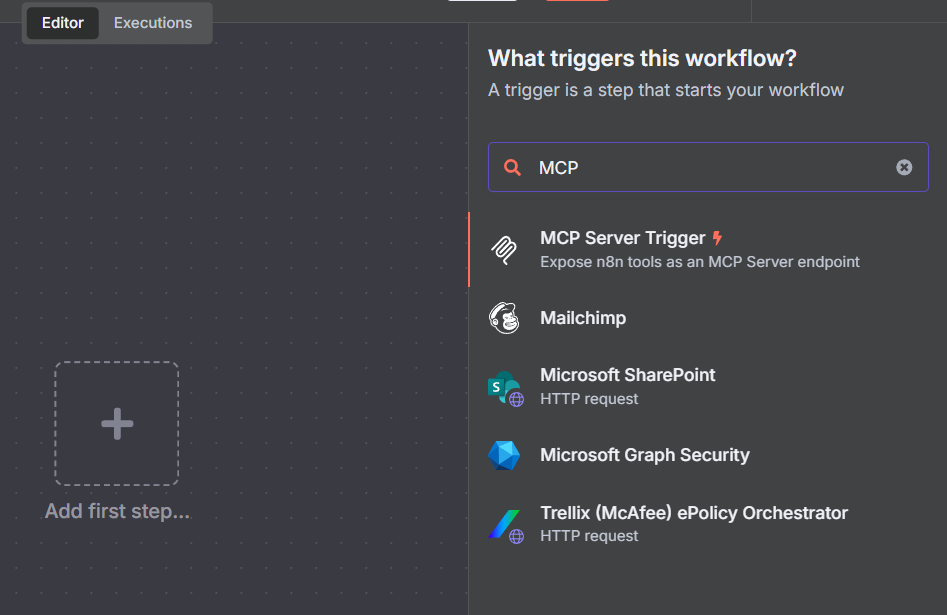The image size is (947, 615).
Task: Select Trellix (McAfee) ePolicy Orchestrator
Action: click(x=708, y=523)
